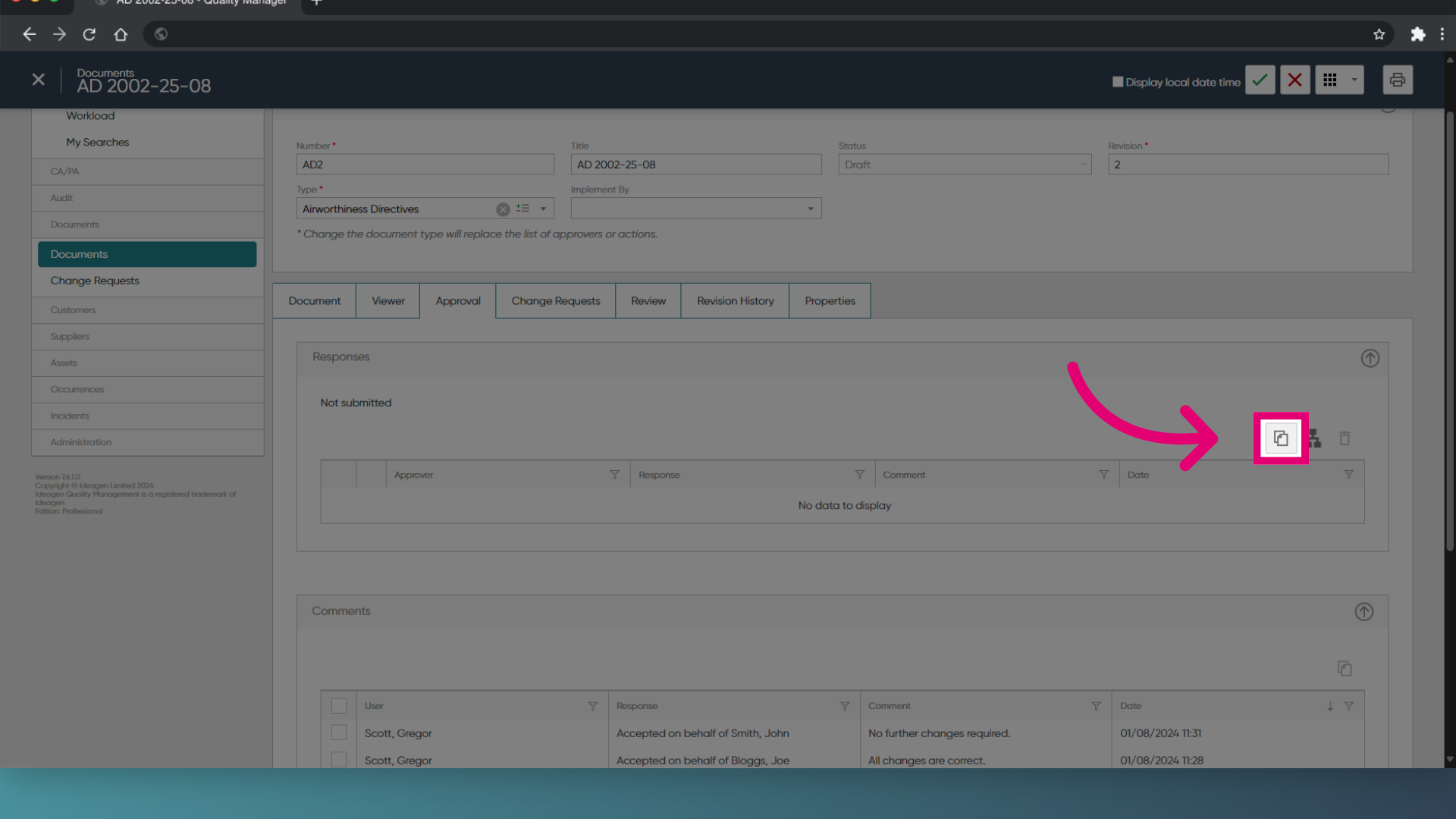Open the Review tab
This screenshot has width=1456, height=819.
(x=648, y=301)
